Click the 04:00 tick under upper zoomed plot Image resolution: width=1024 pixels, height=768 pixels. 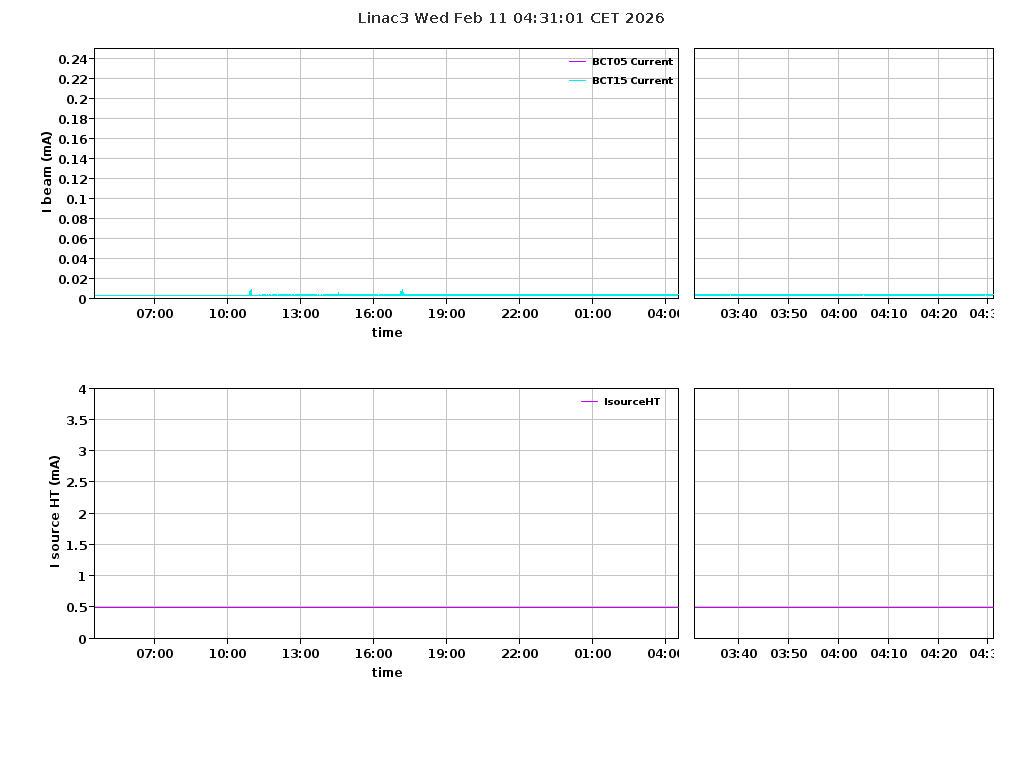pyautogui.click(x=838, y=314)
